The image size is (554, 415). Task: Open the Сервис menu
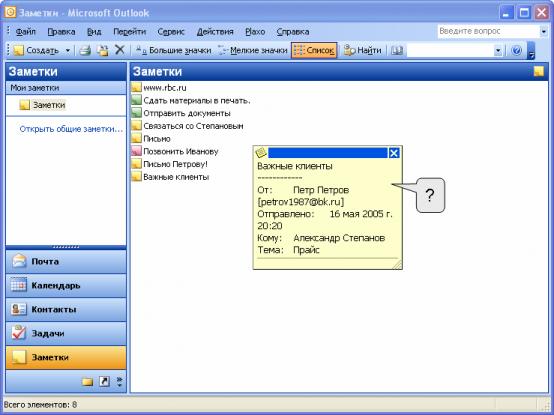click(171, 31)
